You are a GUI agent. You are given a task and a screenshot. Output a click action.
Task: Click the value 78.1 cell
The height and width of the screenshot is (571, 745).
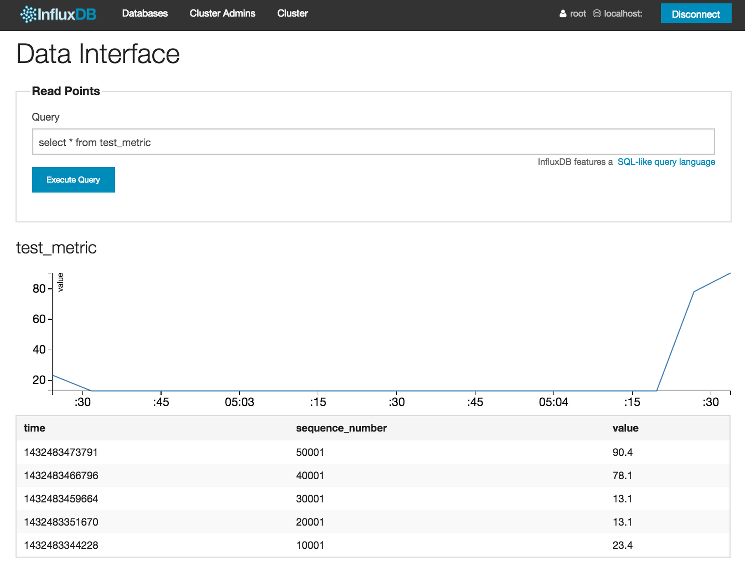(x=622, y=476)
